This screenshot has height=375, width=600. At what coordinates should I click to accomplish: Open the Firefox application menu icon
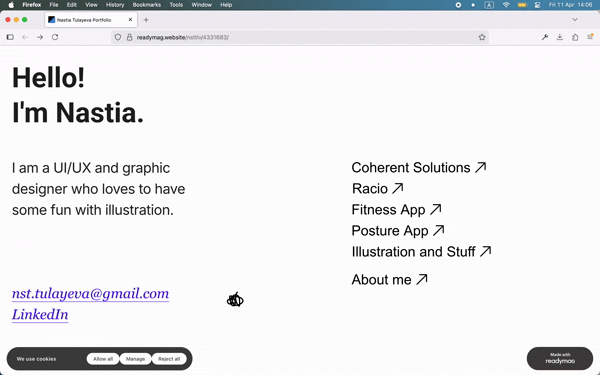coord(590,37)
